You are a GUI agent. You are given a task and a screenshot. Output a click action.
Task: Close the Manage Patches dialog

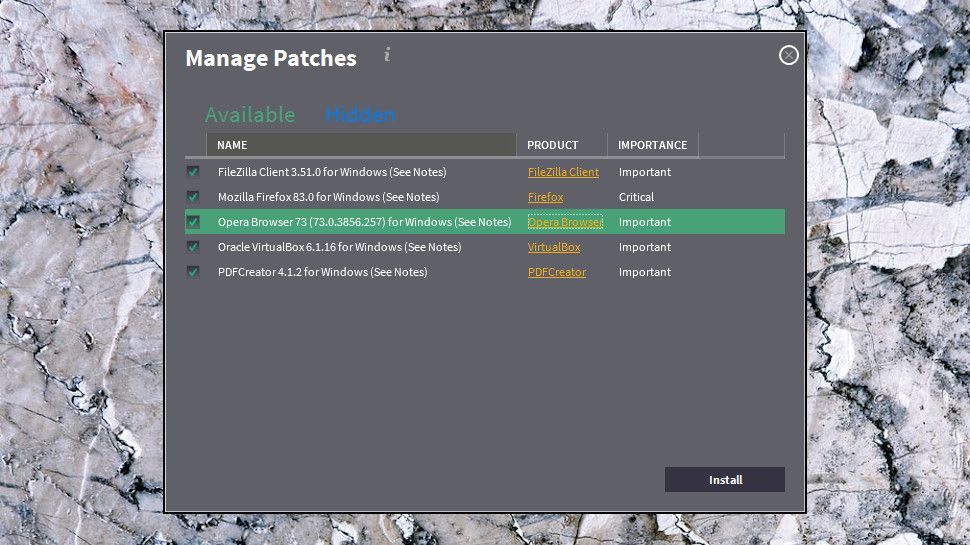pos(789,56)
